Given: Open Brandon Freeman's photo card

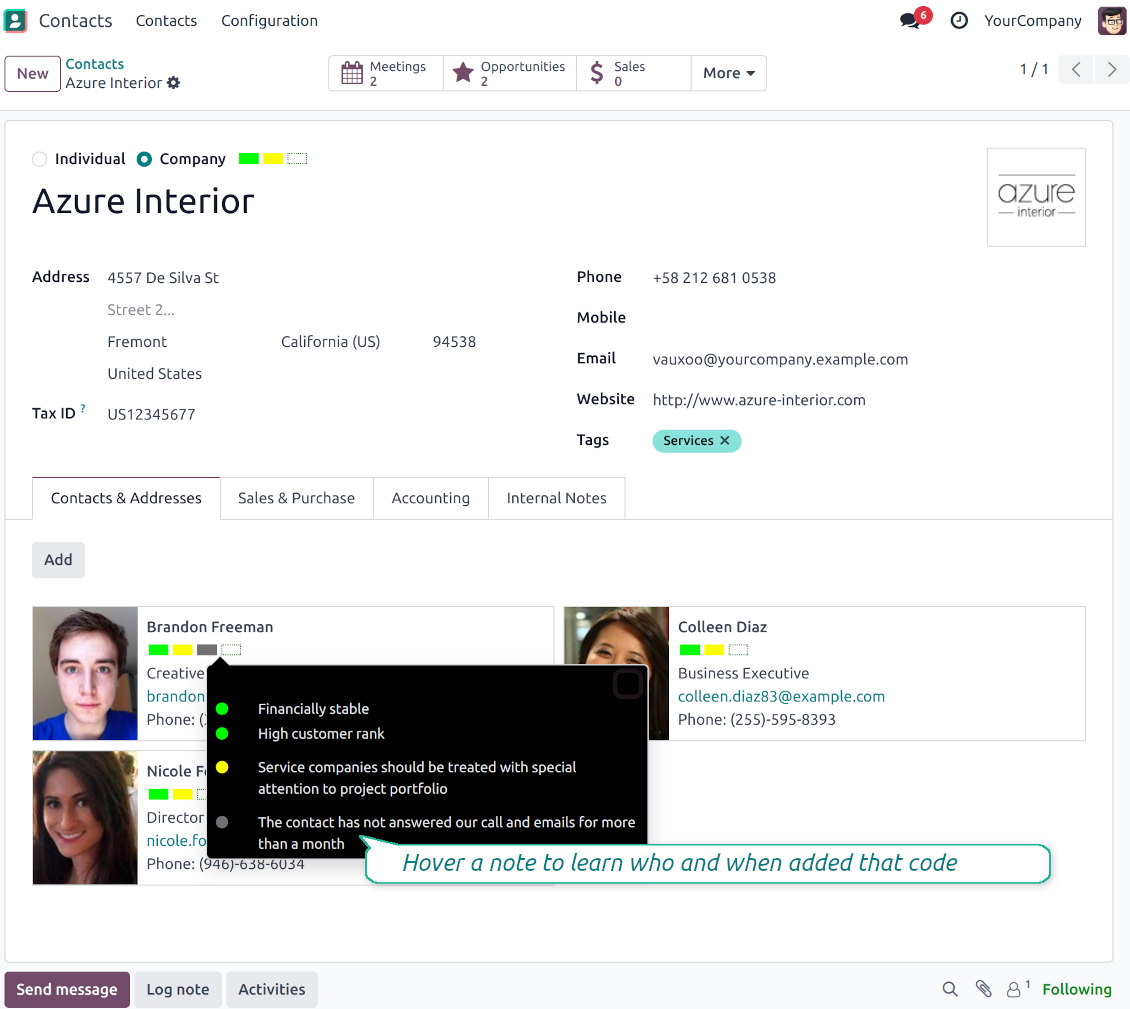Looking at the screenshot, I should click(85, 673).
